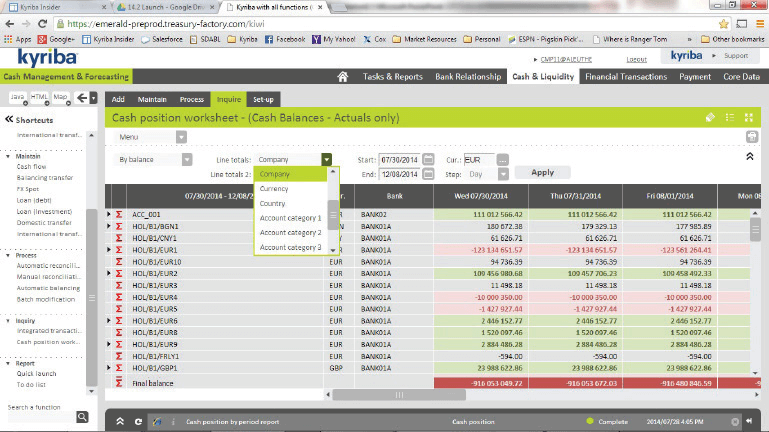Screen dimensions: 769x432
Task: Click the print icon below the header
Action: coord(751,137)
